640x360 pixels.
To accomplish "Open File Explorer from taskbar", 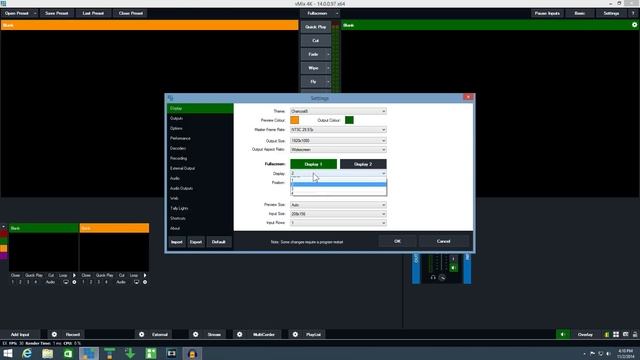I will point(47,353).
